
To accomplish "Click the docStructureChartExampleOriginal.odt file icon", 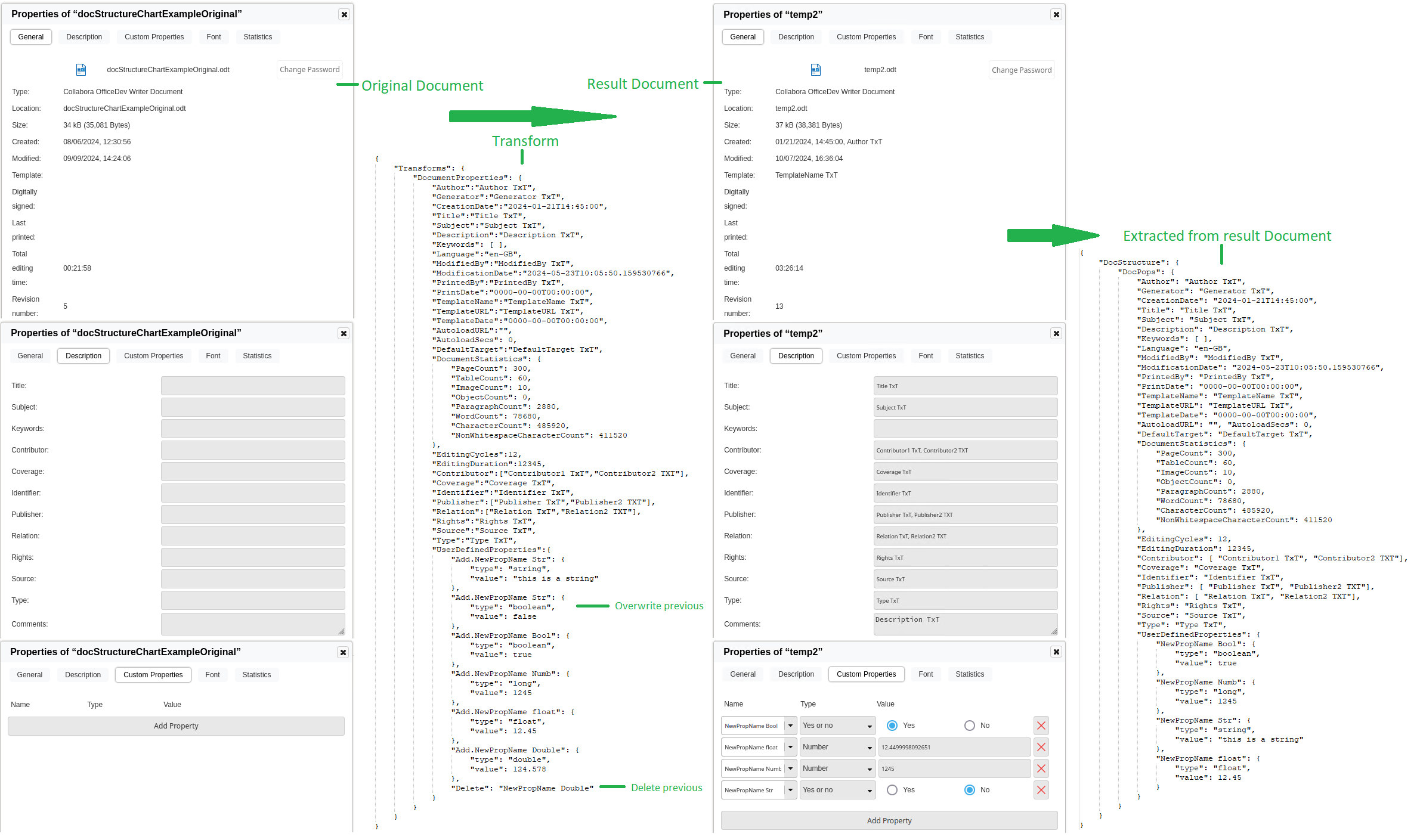I will click(x=81, y=70).
